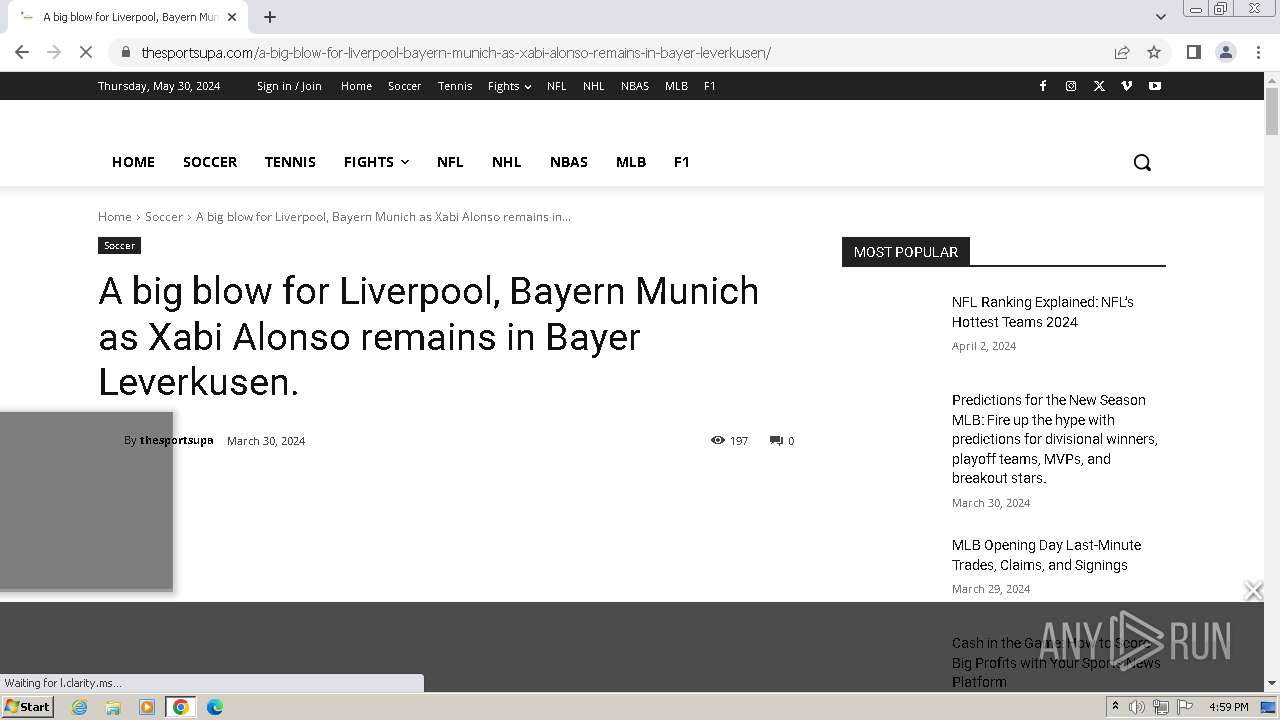Open author thesportsupa link
This screenshot has height=720, width=1280.
[x=176, y=440]
